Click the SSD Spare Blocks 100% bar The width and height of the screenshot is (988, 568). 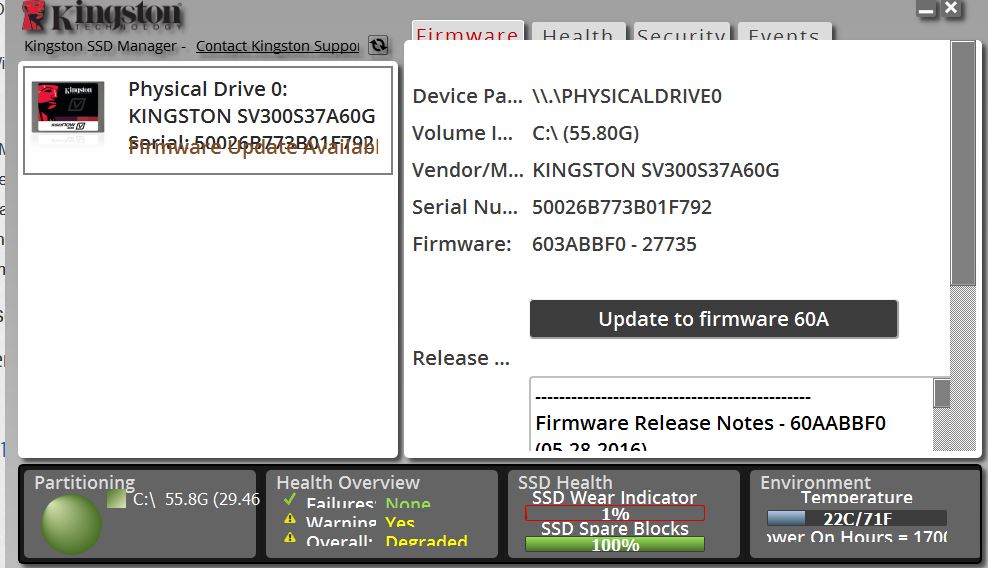click(x=615, y=544)
